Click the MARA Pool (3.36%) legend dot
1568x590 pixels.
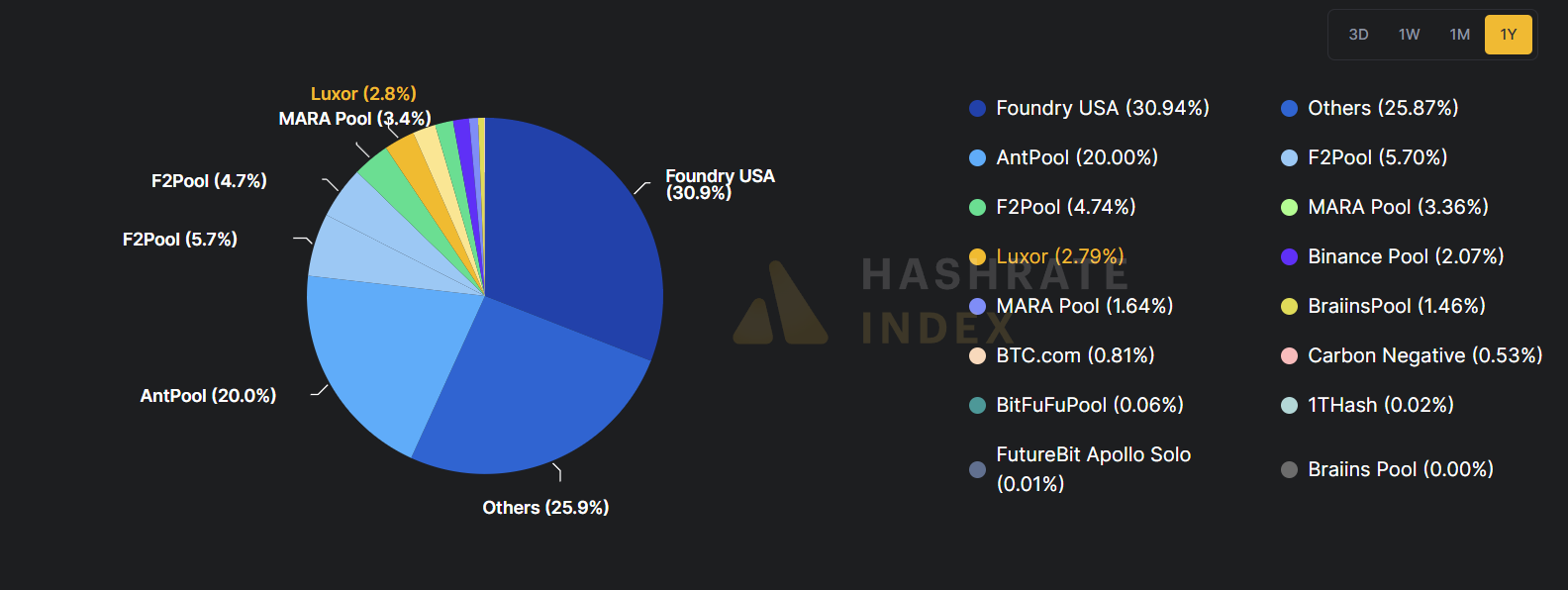click(1289, 207)
